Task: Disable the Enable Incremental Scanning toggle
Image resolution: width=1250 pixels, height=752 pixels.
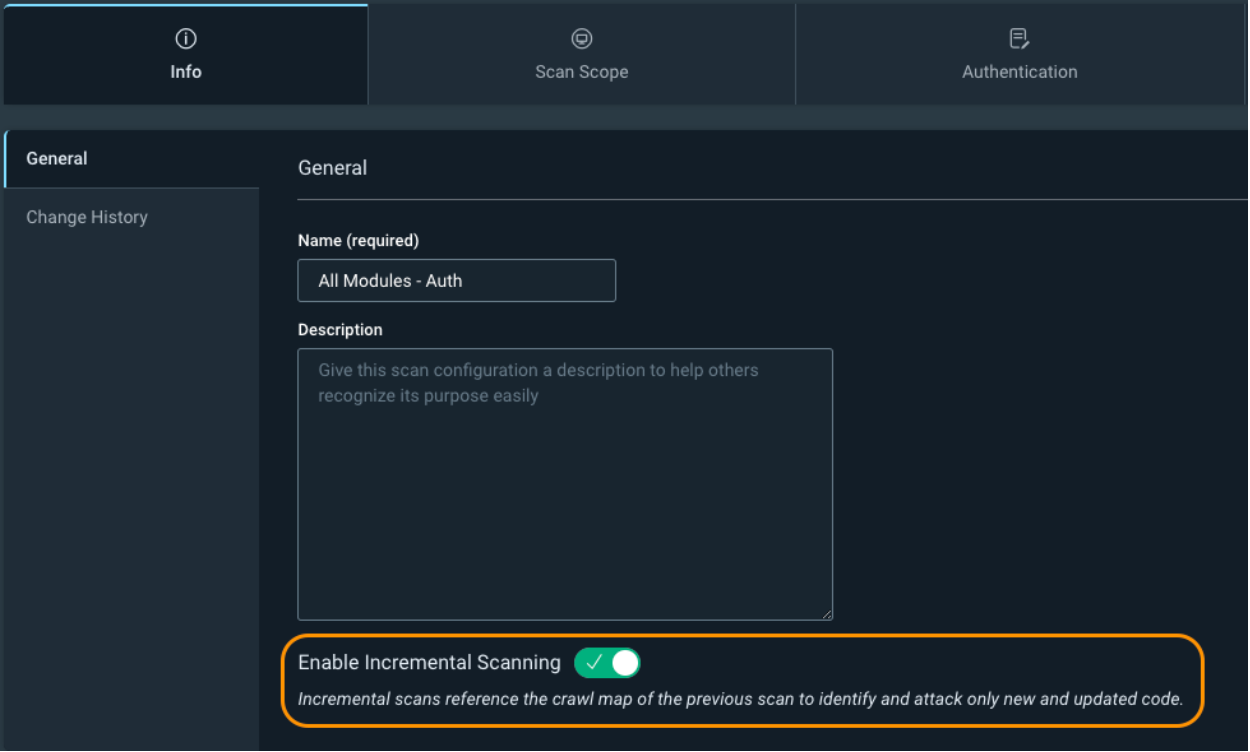Action: (607, 663)
